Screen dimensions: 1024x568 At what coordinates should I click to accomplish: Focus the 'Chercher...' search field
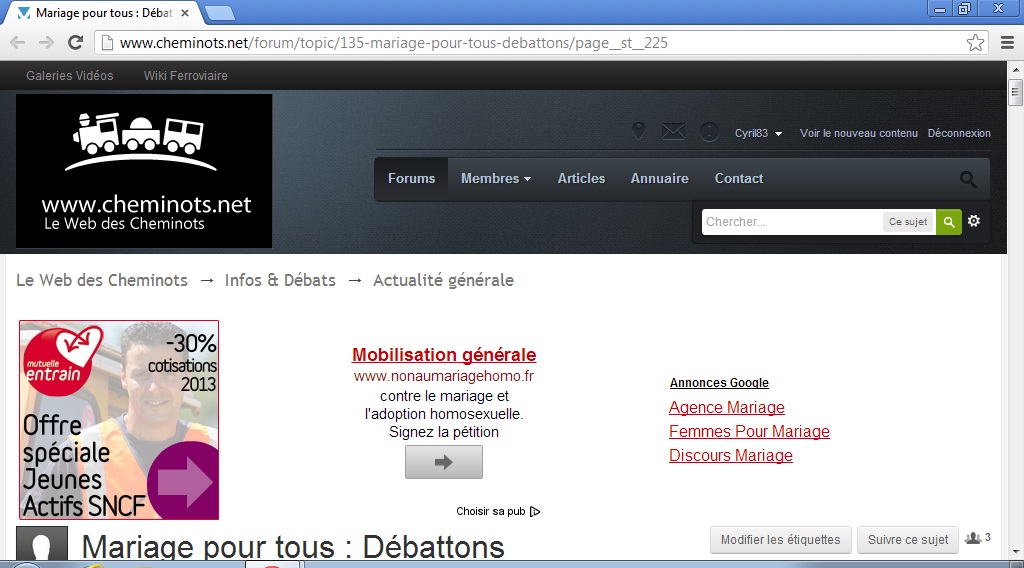(x=790, y=222)
